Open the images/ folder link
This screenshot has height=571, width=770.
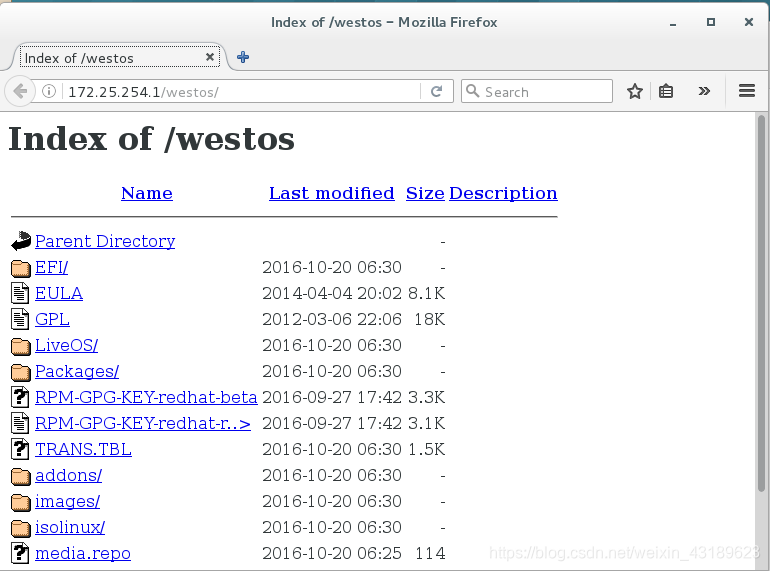[67, 501]
